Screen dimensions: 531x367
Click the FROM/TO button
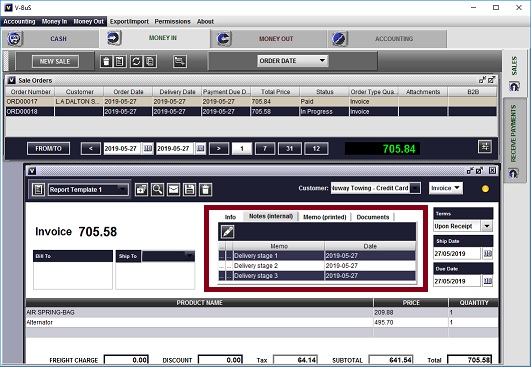click(x=48, y=148)
